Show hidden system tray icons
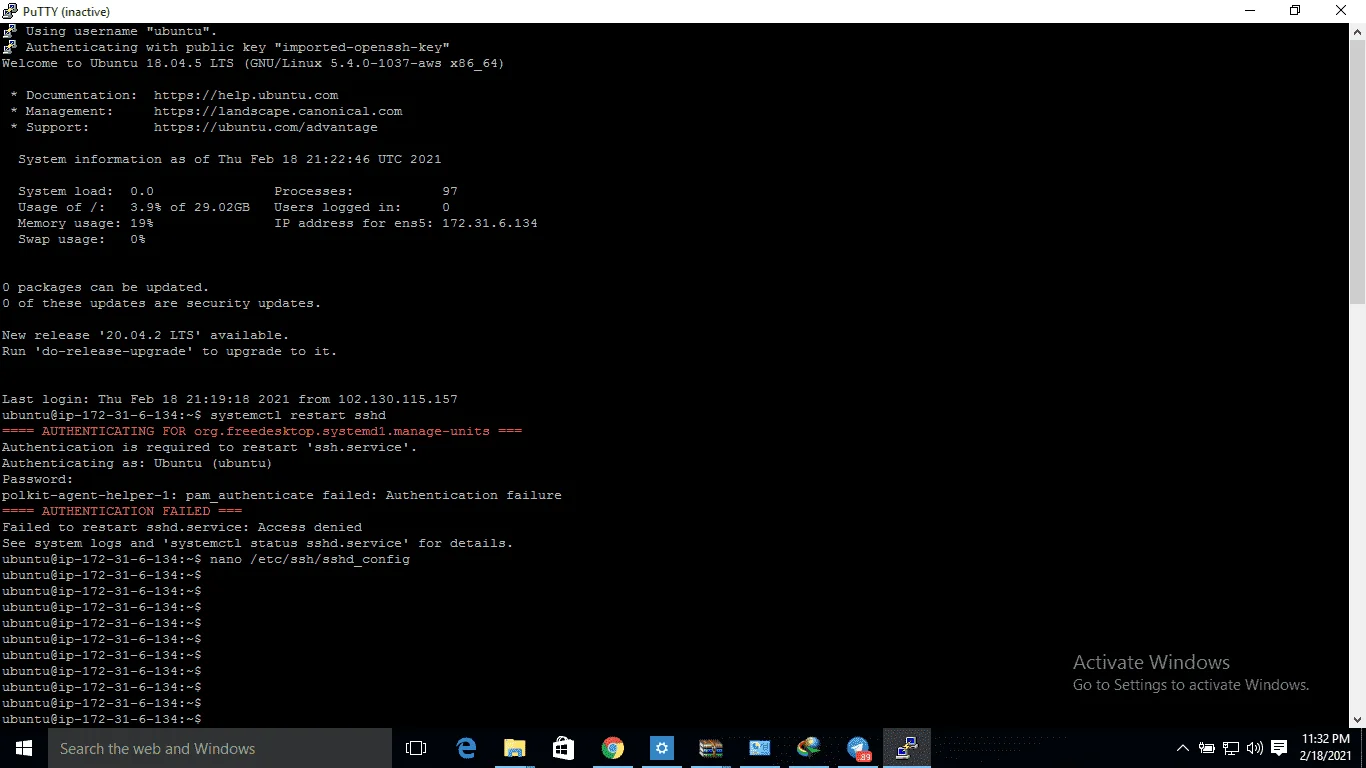The image size is (1366, 768). [1183, 748]
